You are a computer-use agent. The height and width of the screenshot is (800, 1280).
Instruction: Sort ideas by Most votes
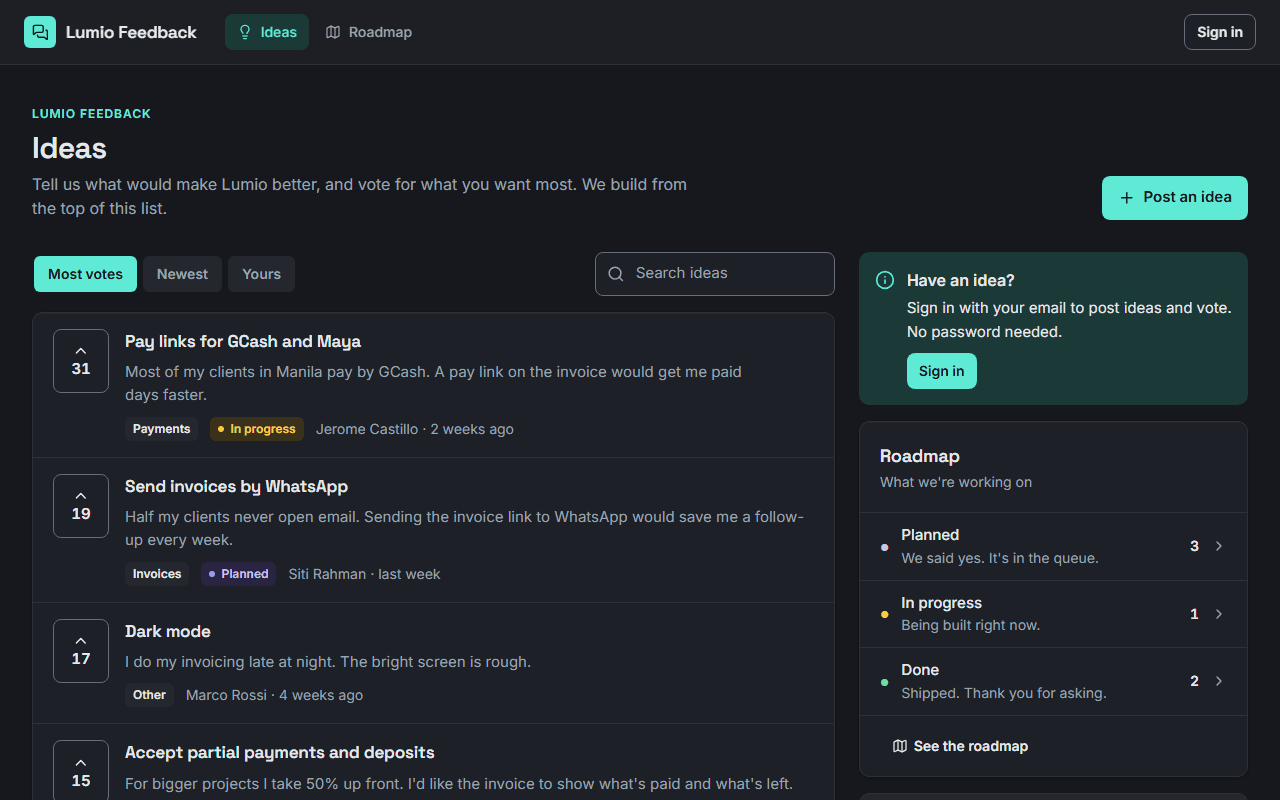(x=86, y=274)
